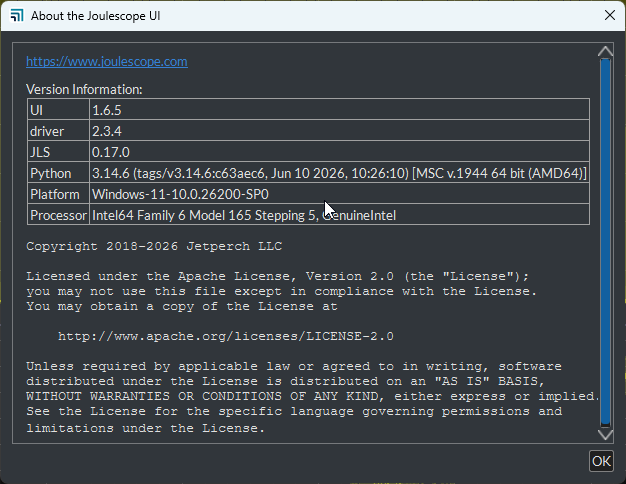Click the Version Information heading
This screenshot has width=626, height=484.
84,89
